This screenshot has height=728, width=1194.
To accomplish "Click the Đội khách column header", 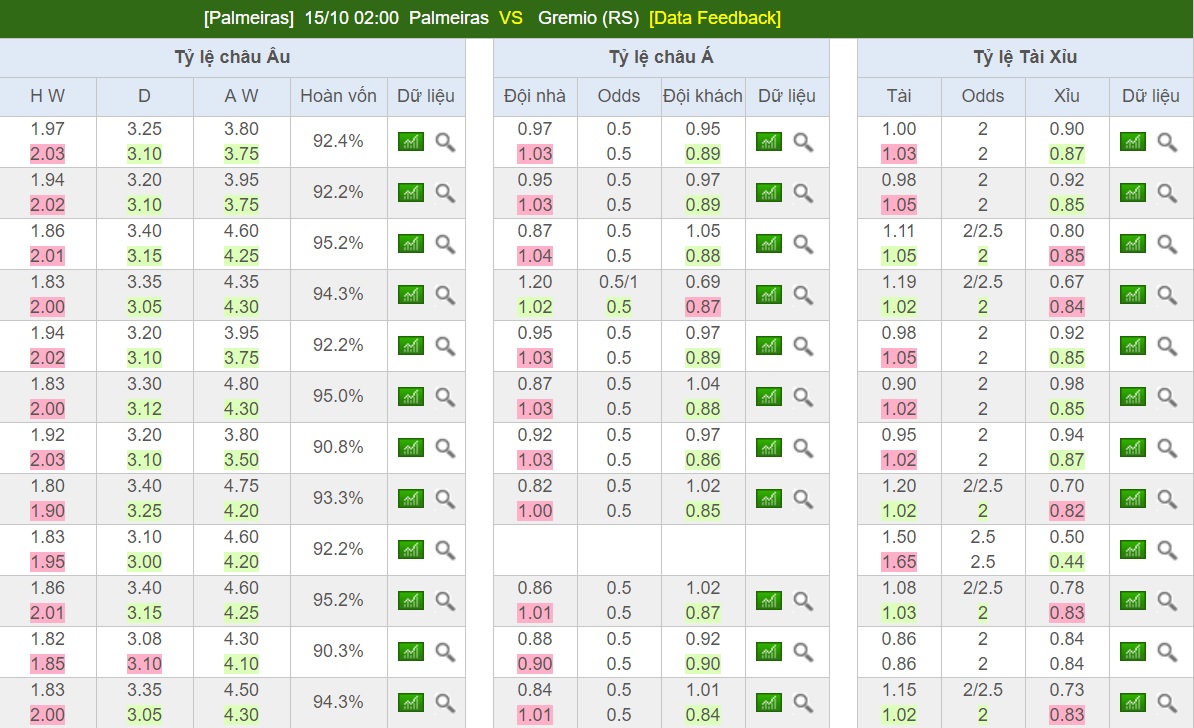I will pyautogui.click(x=702, y=96).
